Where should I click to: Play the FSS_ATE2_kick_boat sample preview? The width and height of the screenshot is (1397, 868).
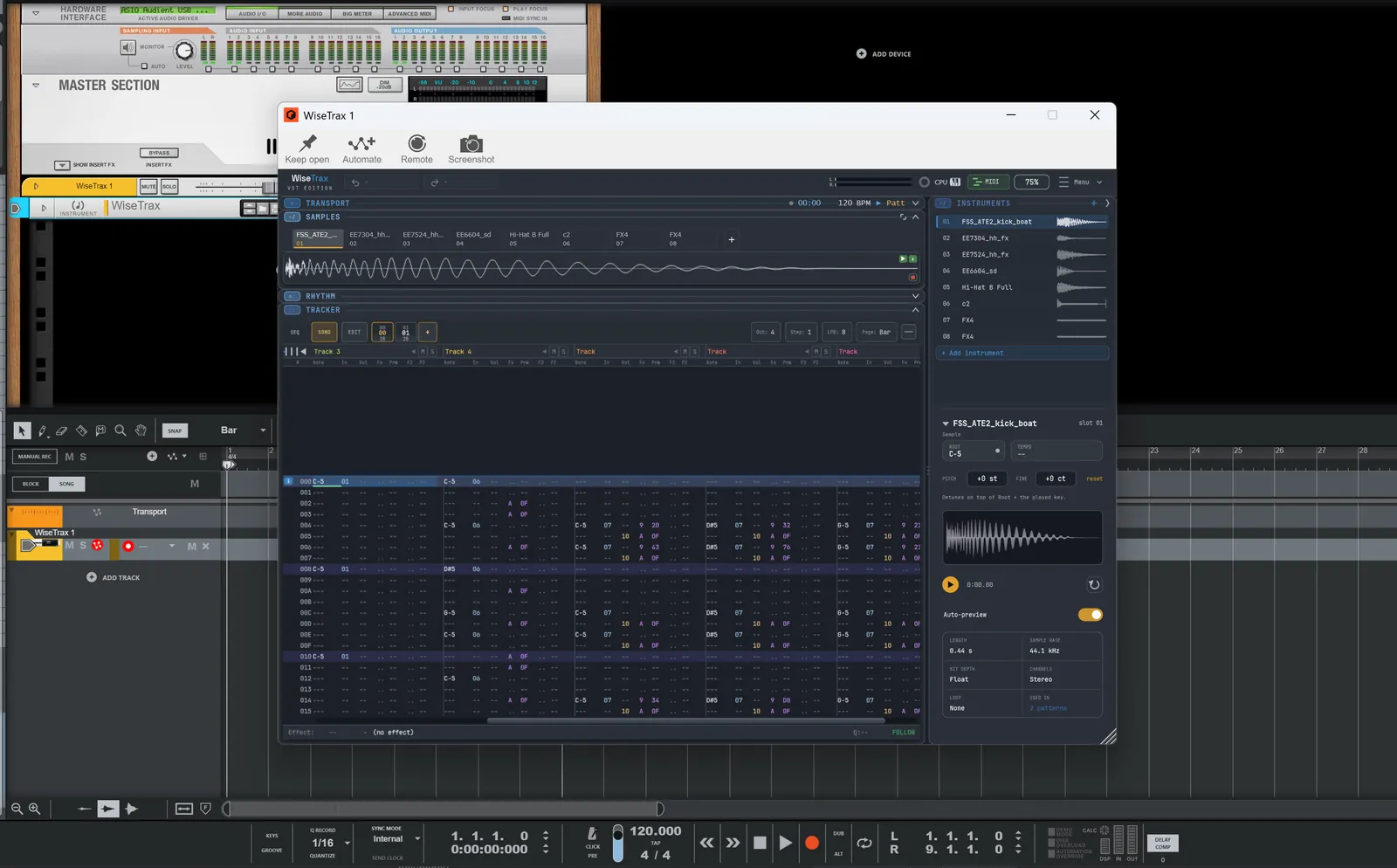(950, 585)
